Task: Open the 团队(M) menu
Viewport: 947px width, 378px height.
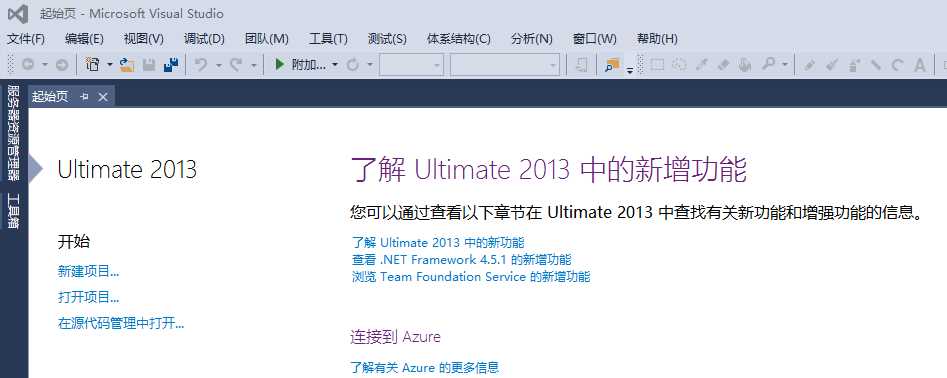Action: tap(266, 39)
